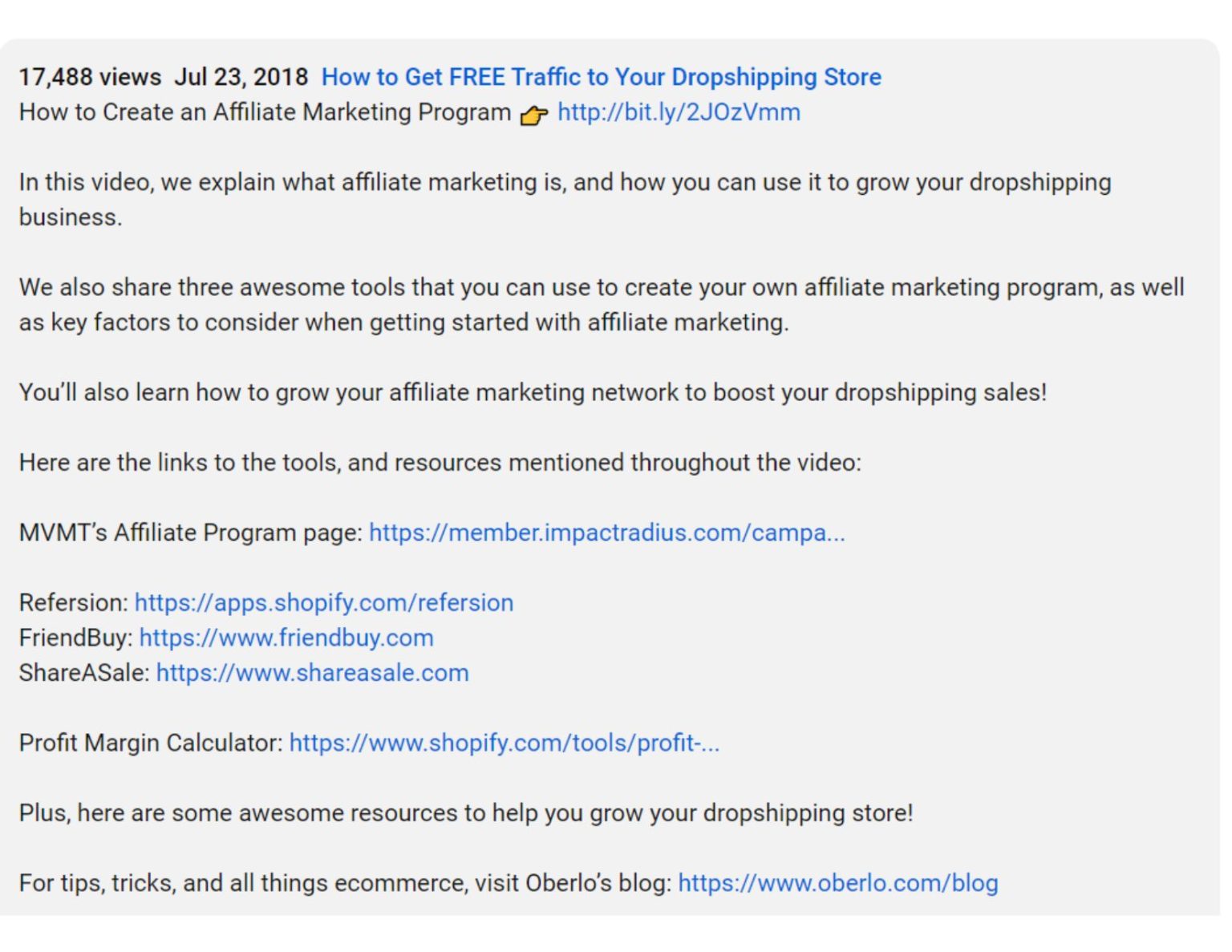Viewport: 1232px width, 952px height.
Task: Click the 17,488 views count text
Action: click(x=90, y=77)
